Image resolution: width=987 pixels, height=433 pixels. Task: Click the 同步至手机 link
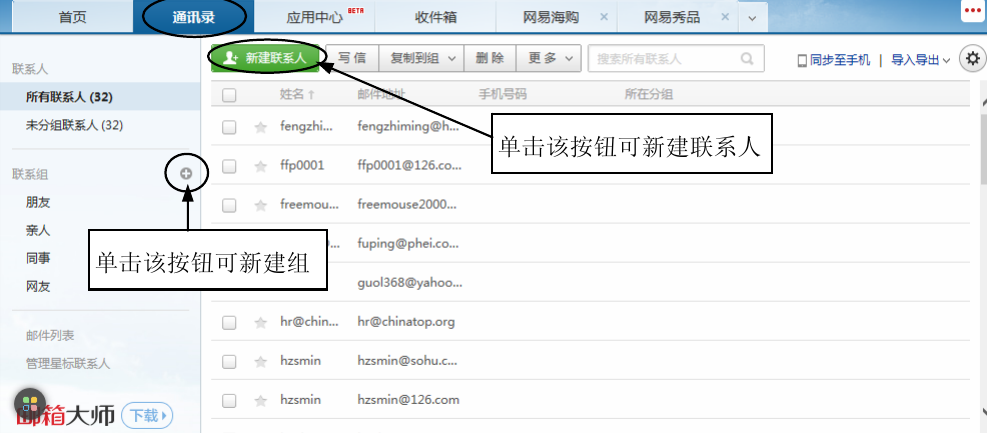[x=840, y=60]
